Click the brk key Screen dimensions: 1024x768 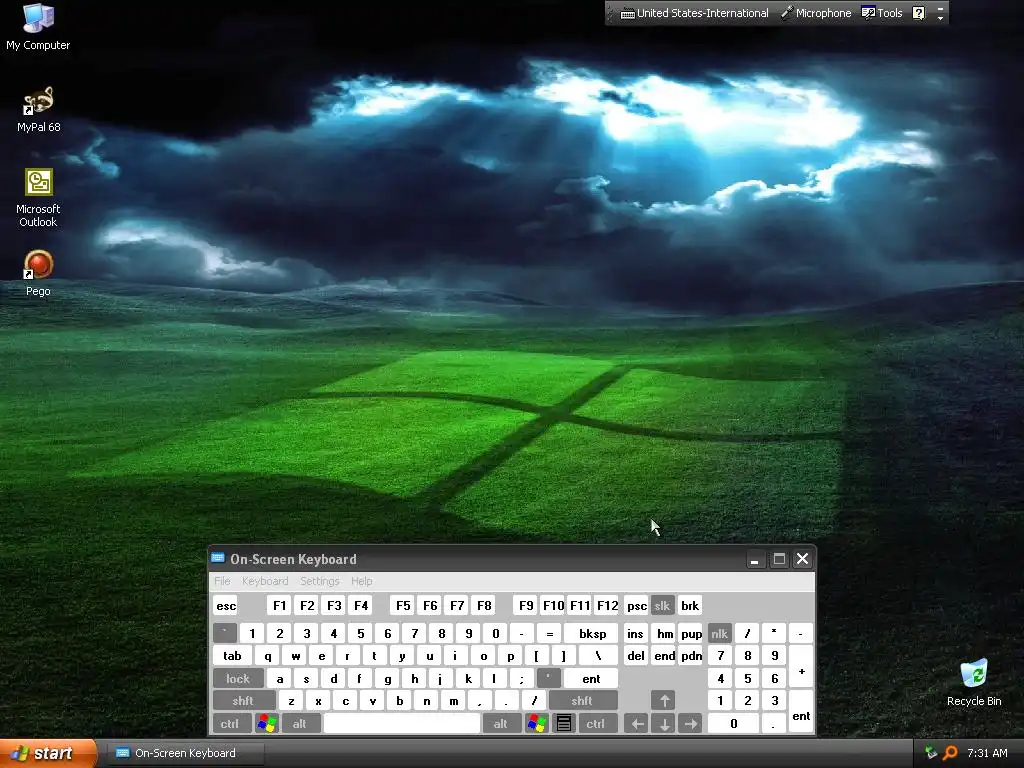690,605
